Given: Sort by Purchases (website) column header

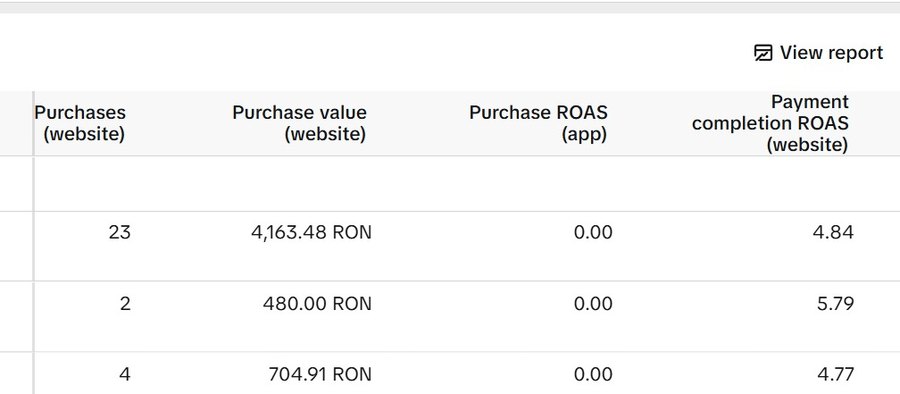Looking at the screenshot, I should (80, 123).
